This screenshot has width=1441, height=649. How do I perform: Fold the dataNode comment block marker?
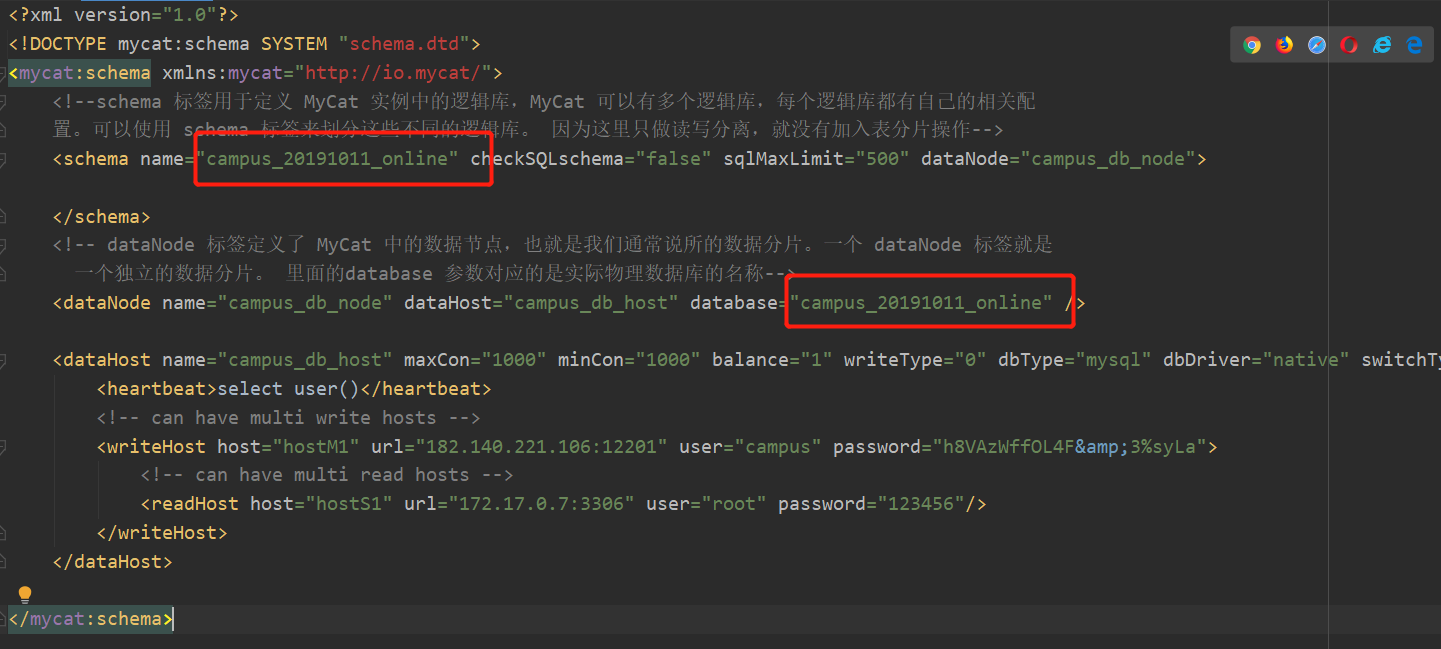(x=3, y=245)
